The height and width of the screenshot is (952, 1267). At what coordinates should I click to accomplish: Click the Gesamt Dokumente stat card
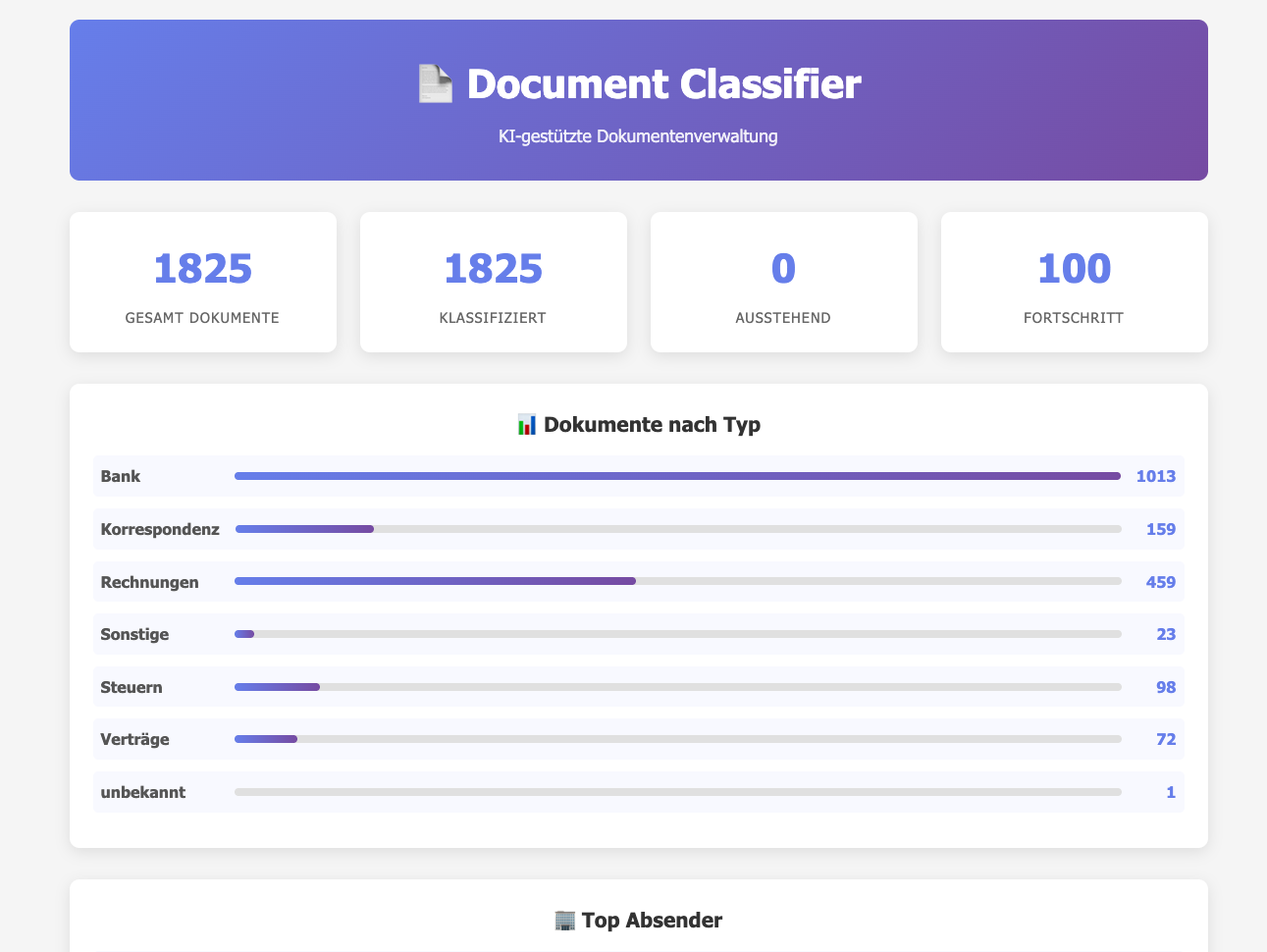(x=202, y=282)
